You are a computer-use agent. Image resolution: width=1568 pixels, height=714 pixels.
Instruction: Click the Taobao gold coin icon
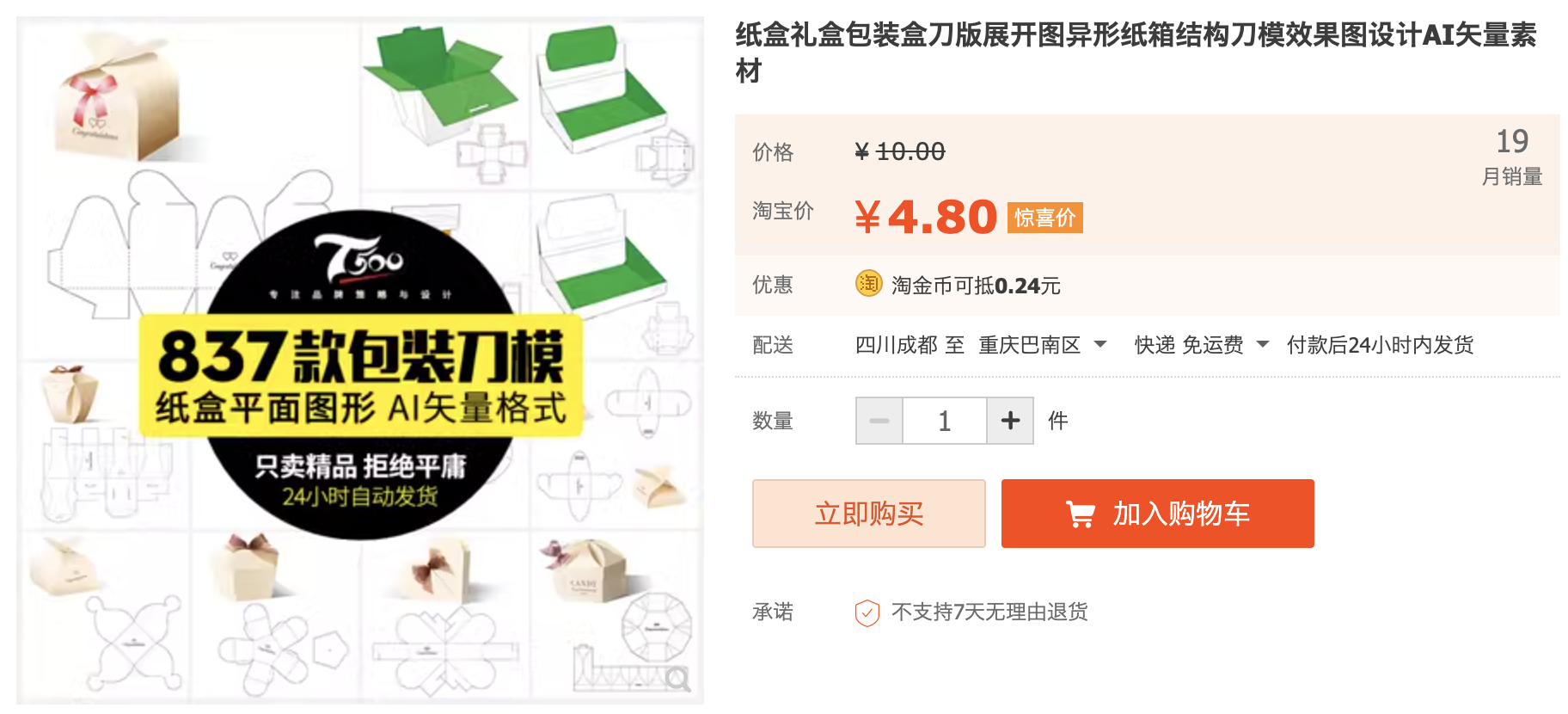coord(868,283)
